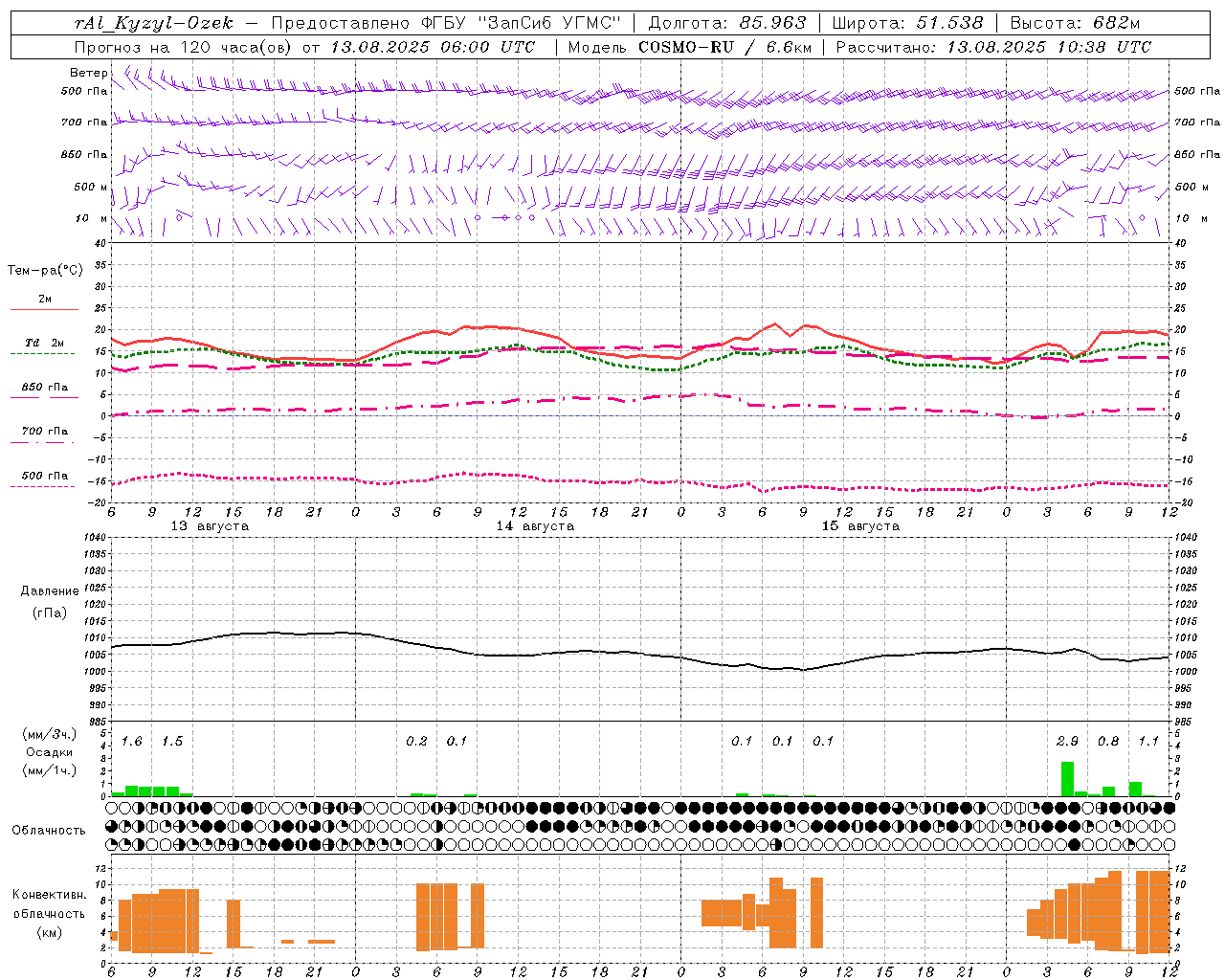Click the 0.2 precipitation value

click(x=416, y=742)
